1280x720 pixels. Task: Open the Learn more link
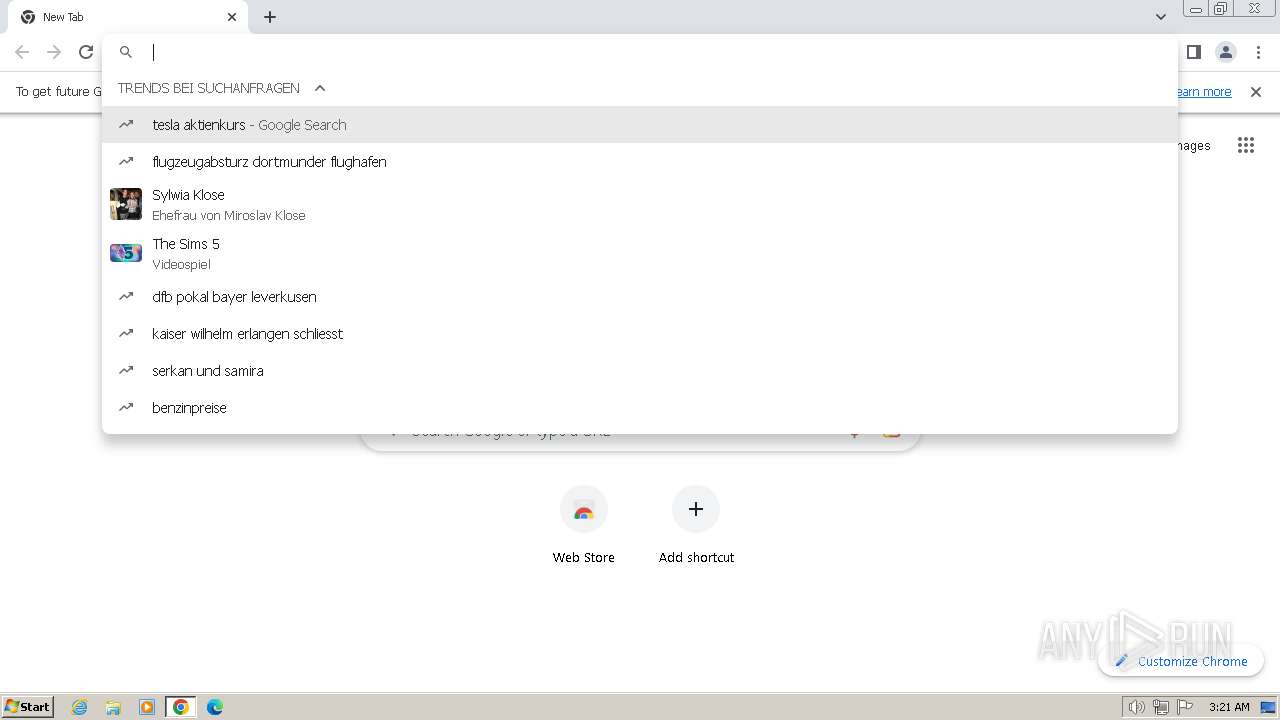tap(1204, 92)
